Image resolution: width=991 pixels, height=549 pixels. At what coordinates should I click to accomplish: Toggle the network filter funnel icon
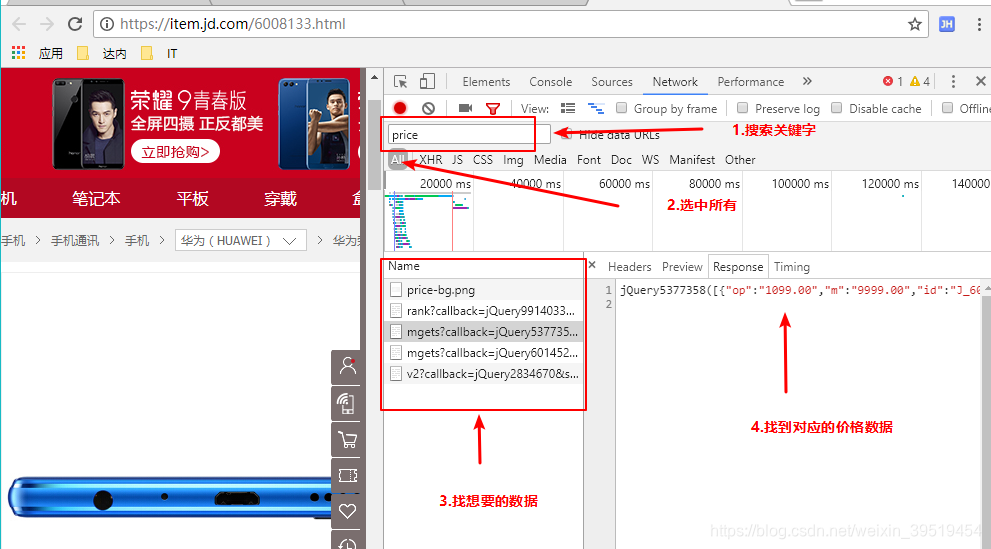click(493, 109)
